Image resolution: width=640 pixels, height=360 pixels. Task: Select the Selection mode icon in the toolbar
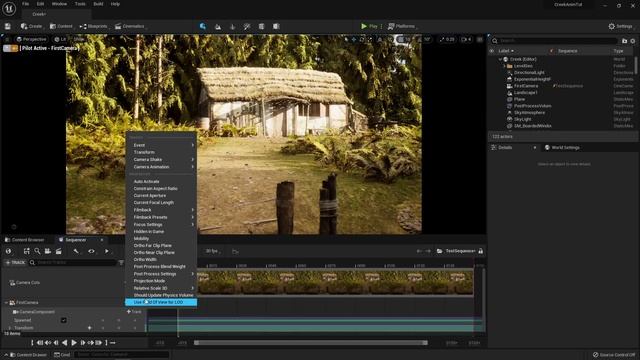pyautogui.click(x=203, y=26)
